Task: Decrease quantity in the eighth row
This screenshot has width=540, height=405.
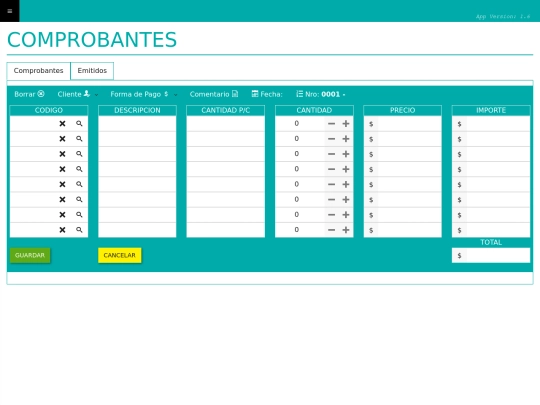Action: (331, 230)
